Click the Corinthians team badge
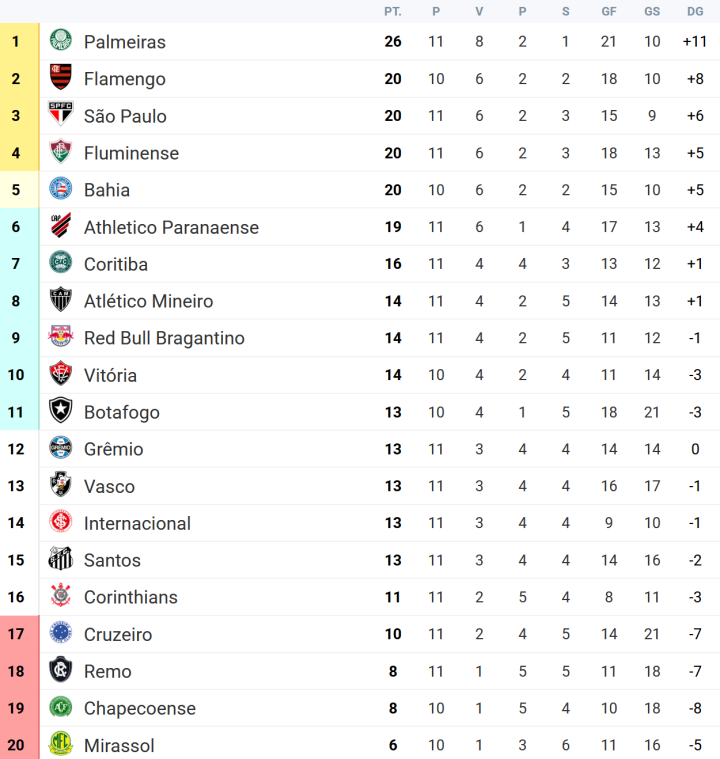Screen dimensions: 720x759 61,597
